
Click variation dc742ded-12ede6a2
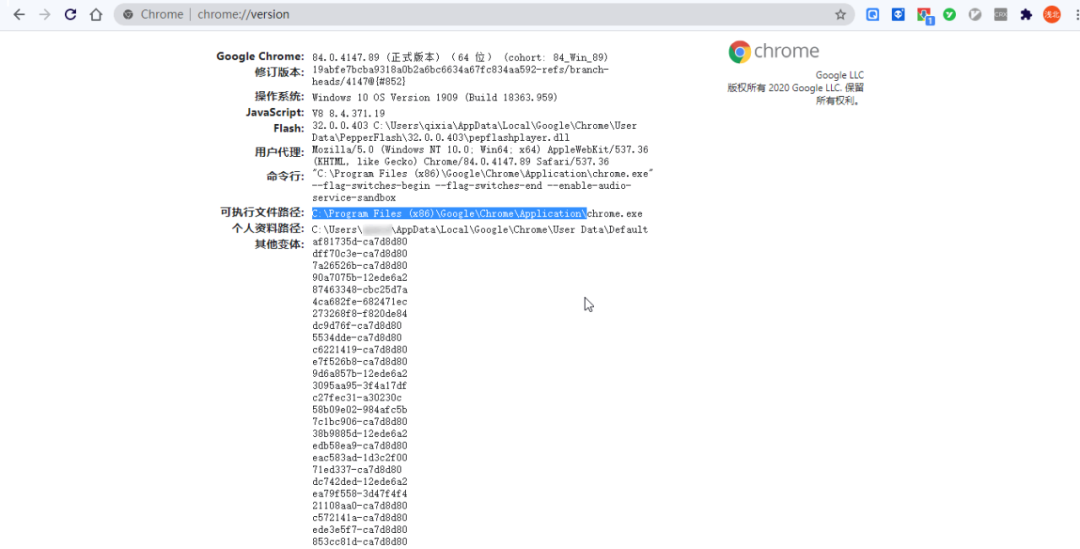click(x=360, y=482)
